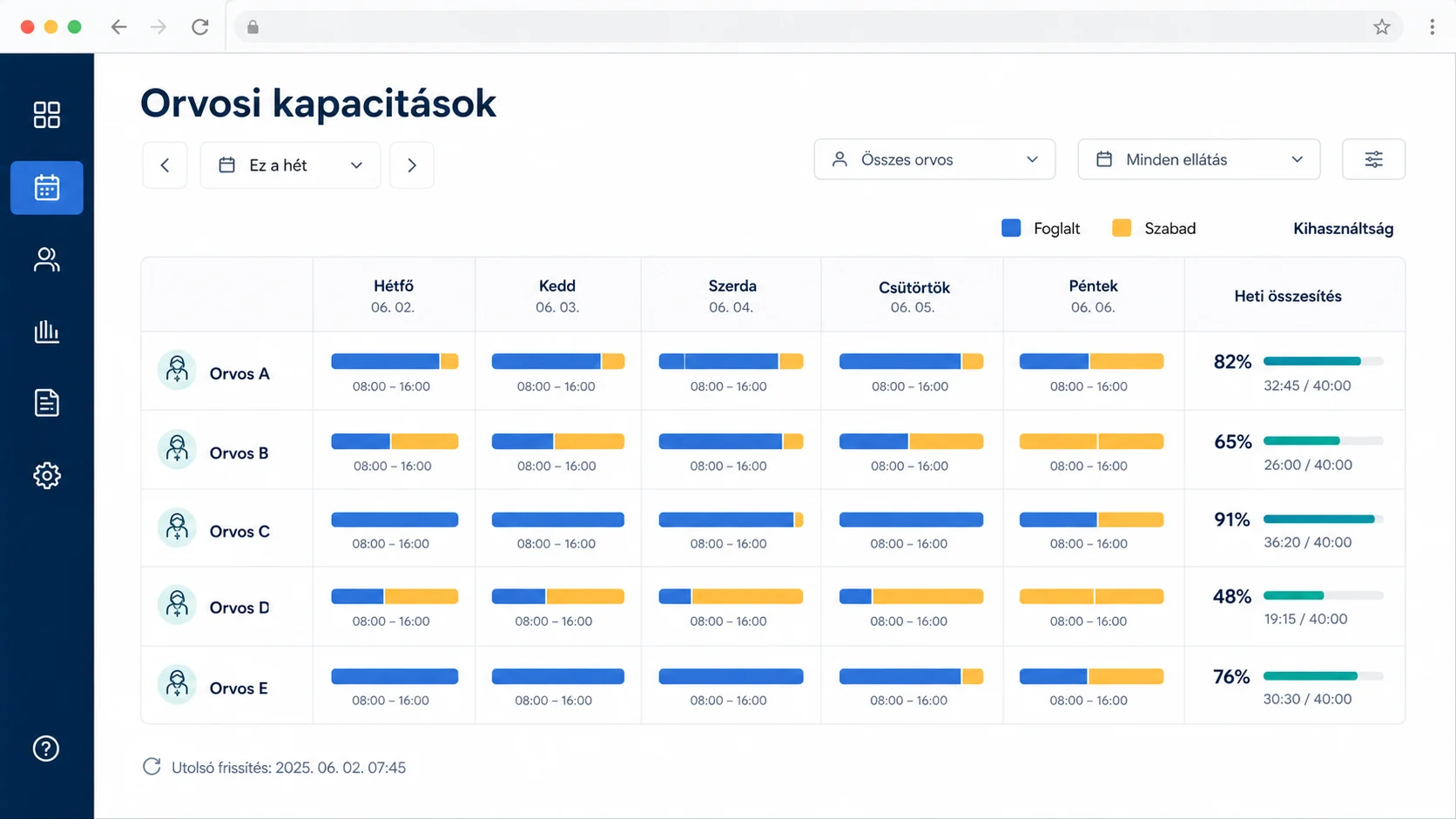Click the Szabad legend label

(x=1170, y=228)
